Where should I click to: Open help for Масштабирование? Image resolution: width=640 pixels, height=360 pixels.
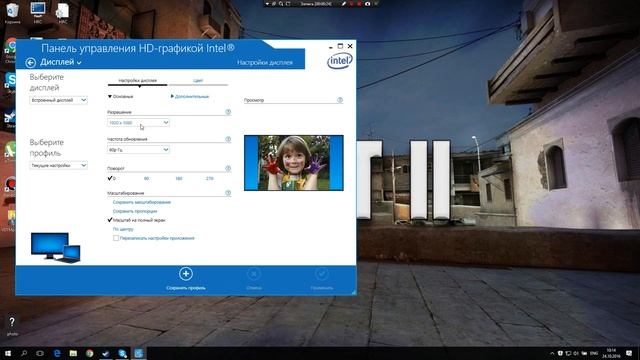pos(228,193)
